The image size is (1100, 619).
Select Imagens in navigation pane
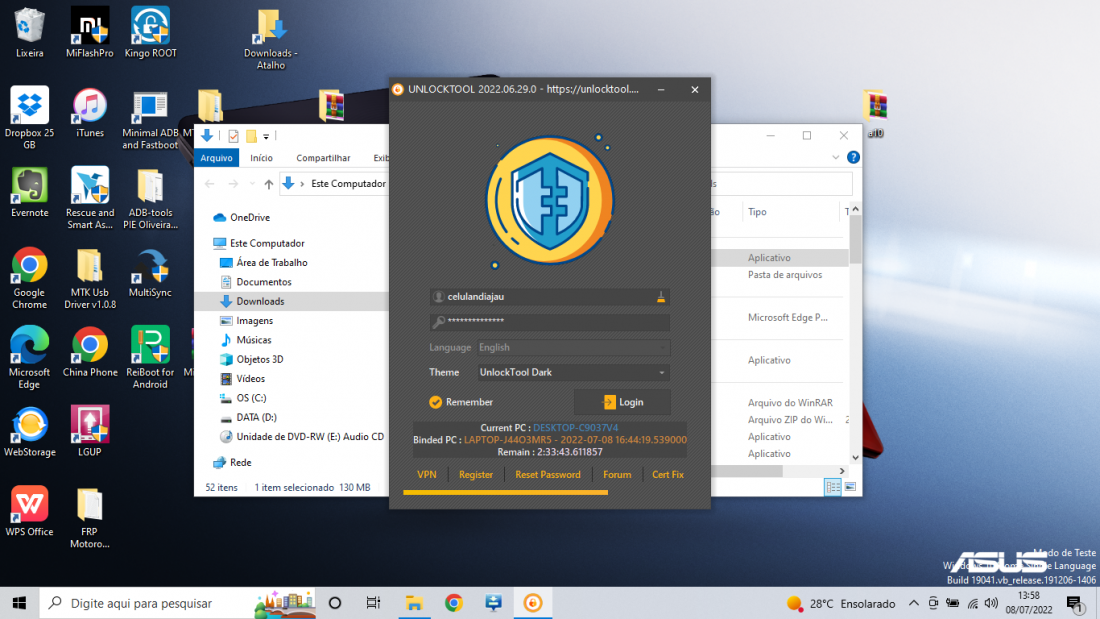coord(255,321)
